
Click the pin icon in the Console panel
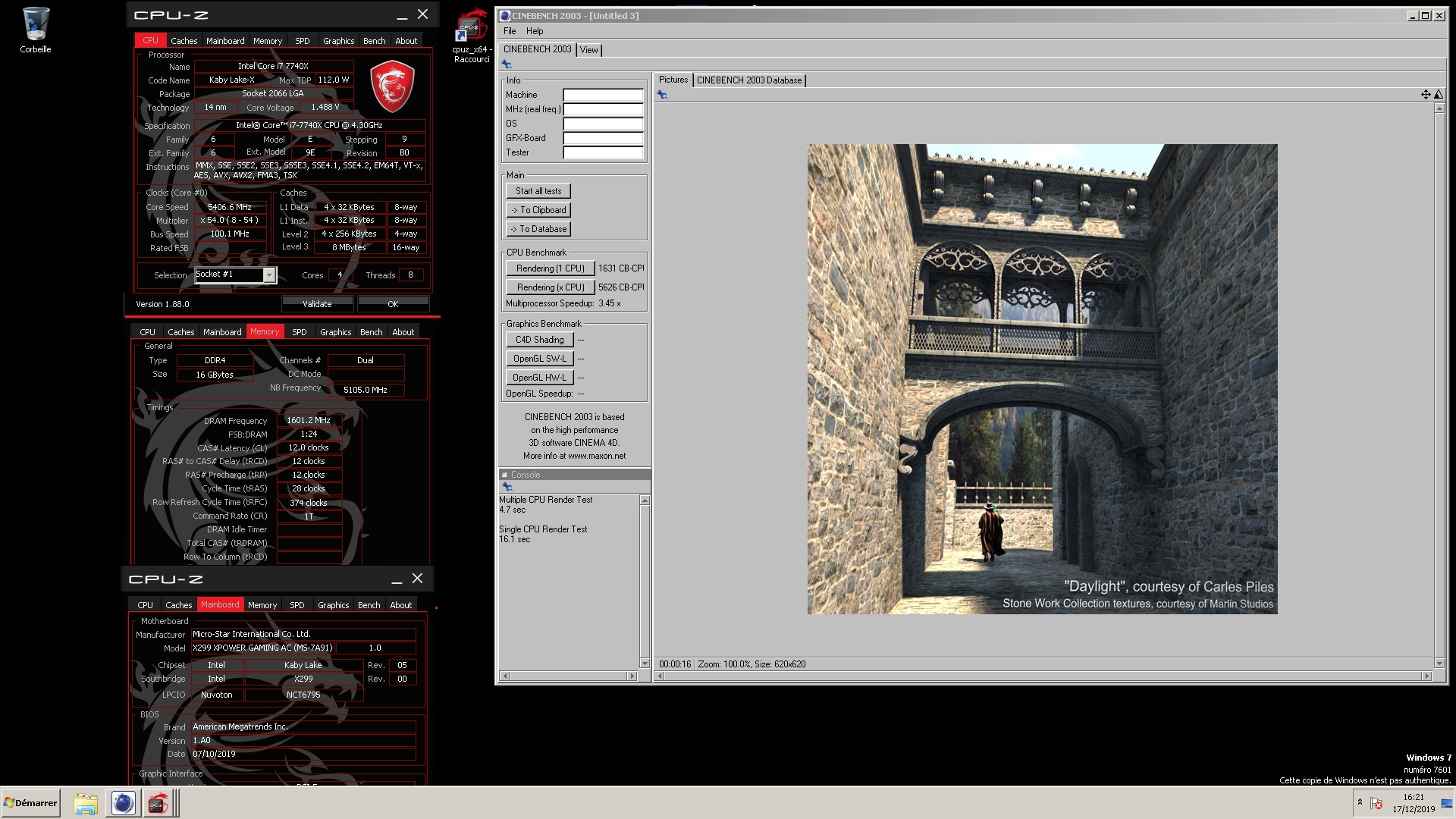pos(507,487)
